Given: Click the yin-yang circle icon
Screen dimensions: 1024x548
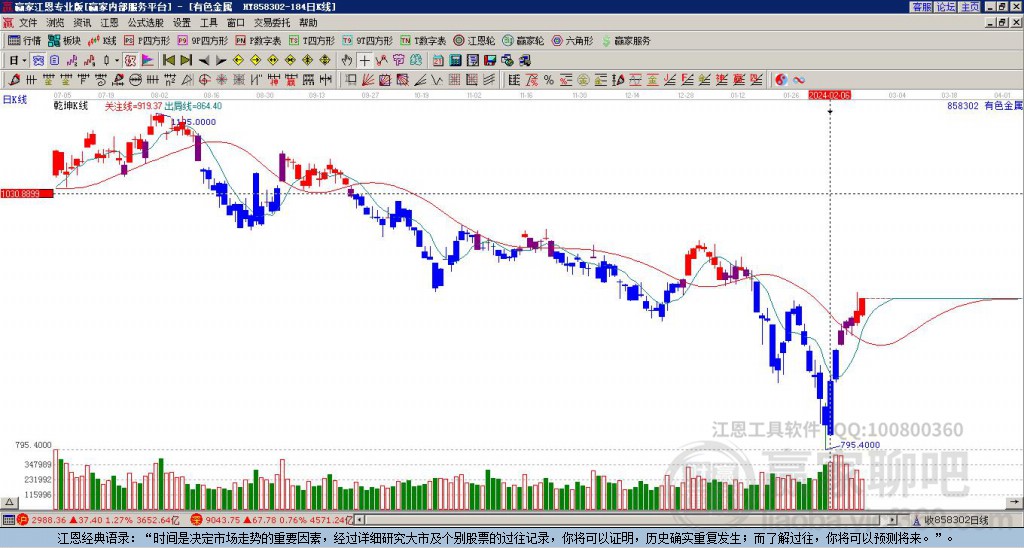Looking at the screenshot, I should 781,80.
